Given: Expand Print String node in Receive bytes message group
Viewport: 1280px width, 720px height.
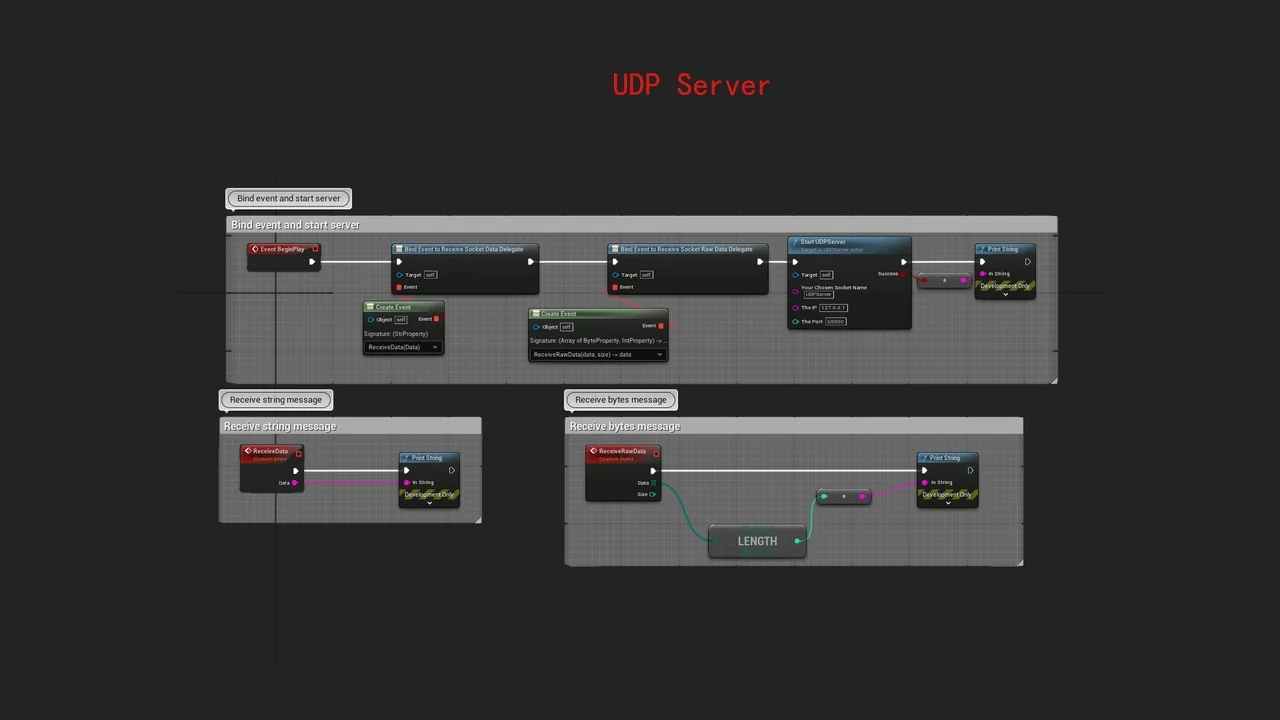Looking at the screenshot, I should (x=947, y=503).
